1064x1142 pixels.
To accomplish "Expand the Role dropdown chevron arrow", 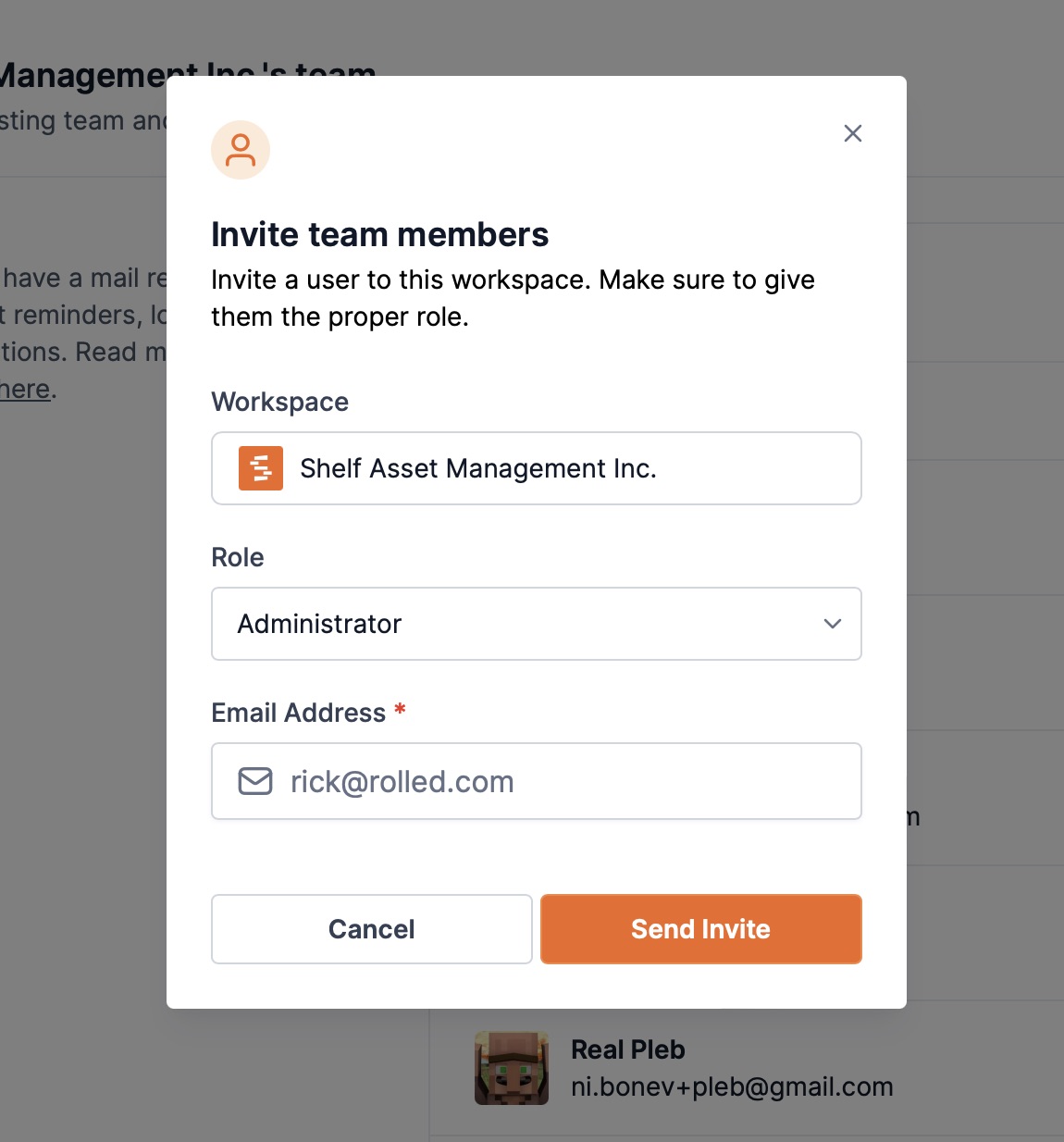I will pyautogui.click(x=832, y=624).
